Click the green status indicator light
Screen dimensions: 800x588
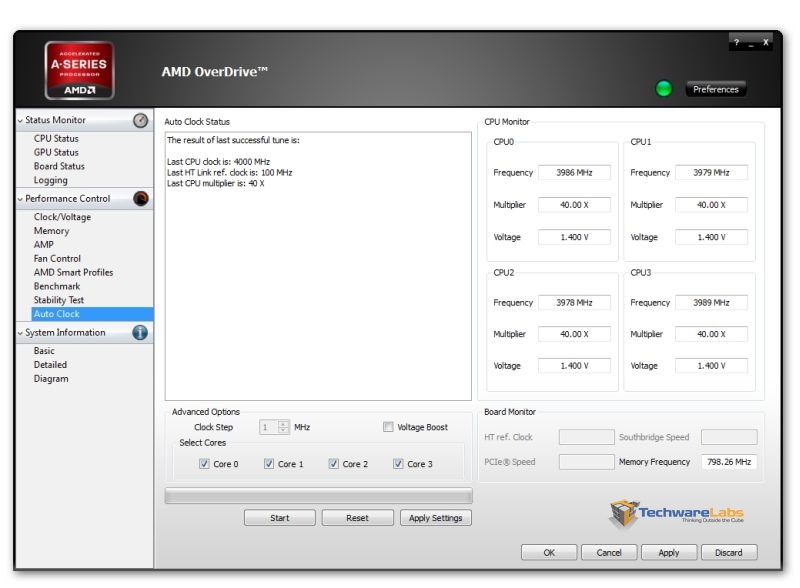tap(663, 89)
